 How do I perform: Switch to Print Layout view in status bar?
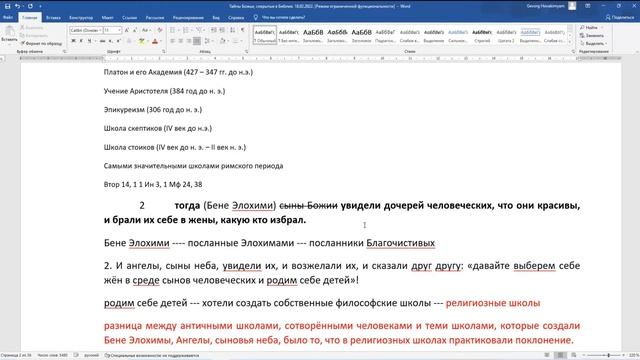point(560,355)
